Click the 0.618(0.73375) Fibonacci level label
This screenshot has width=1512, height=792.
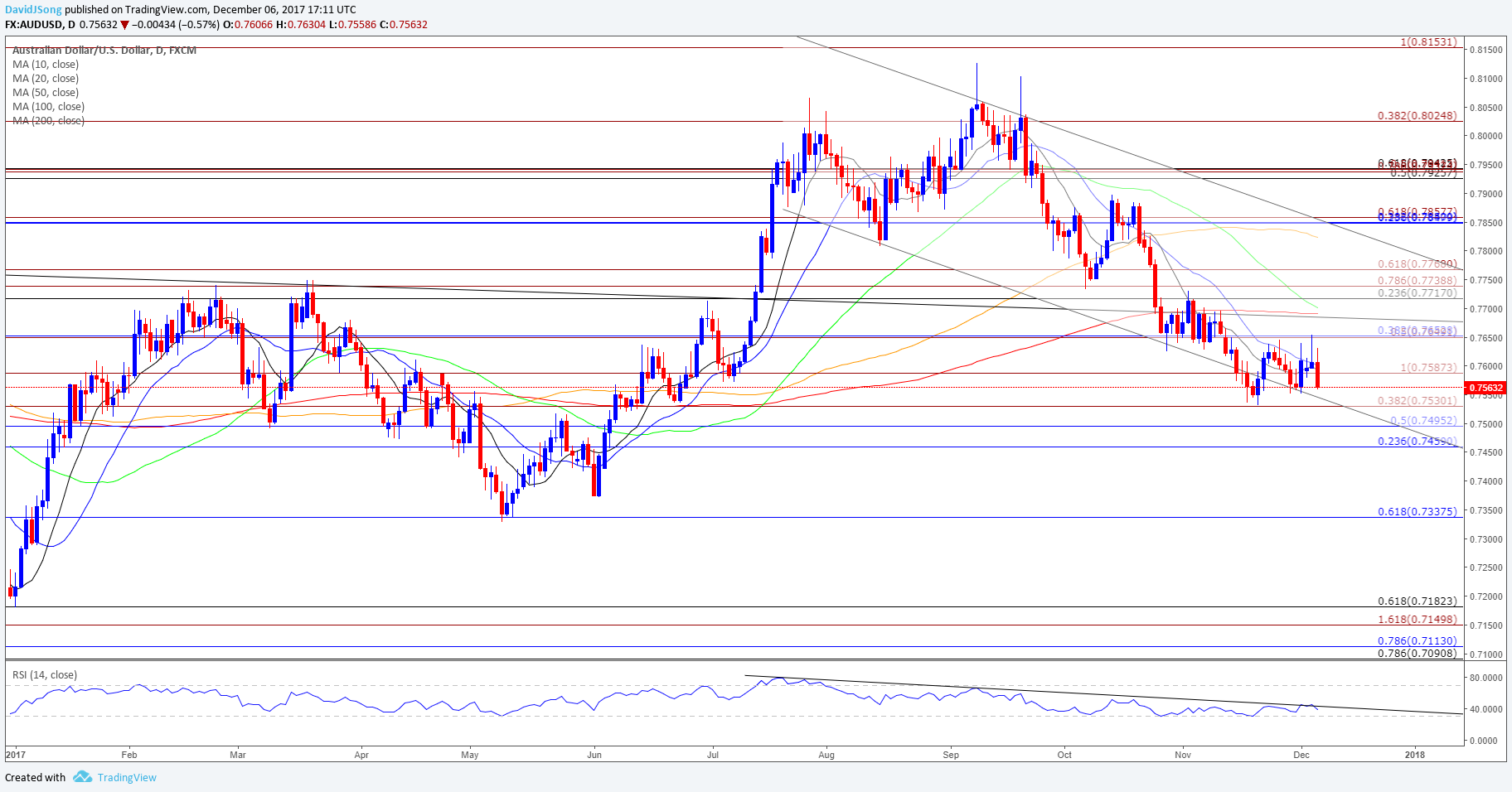coord(1417,512)
